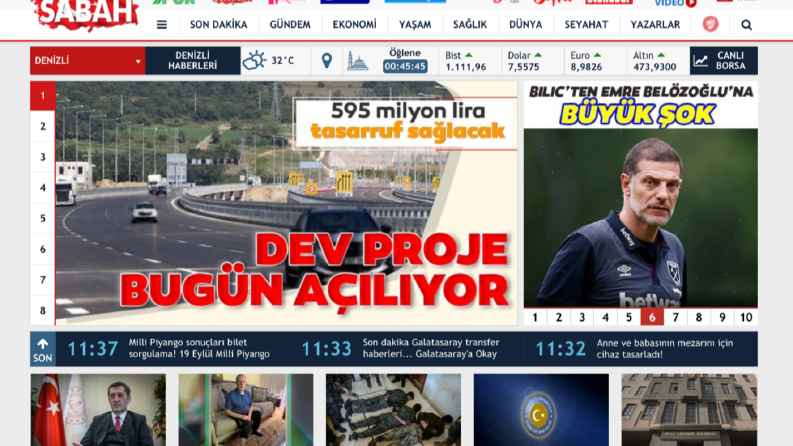This screenshot has height=446, width=793.
Task: Open the minister with Turkish flag thumbnail
Action: pos(98,410)
